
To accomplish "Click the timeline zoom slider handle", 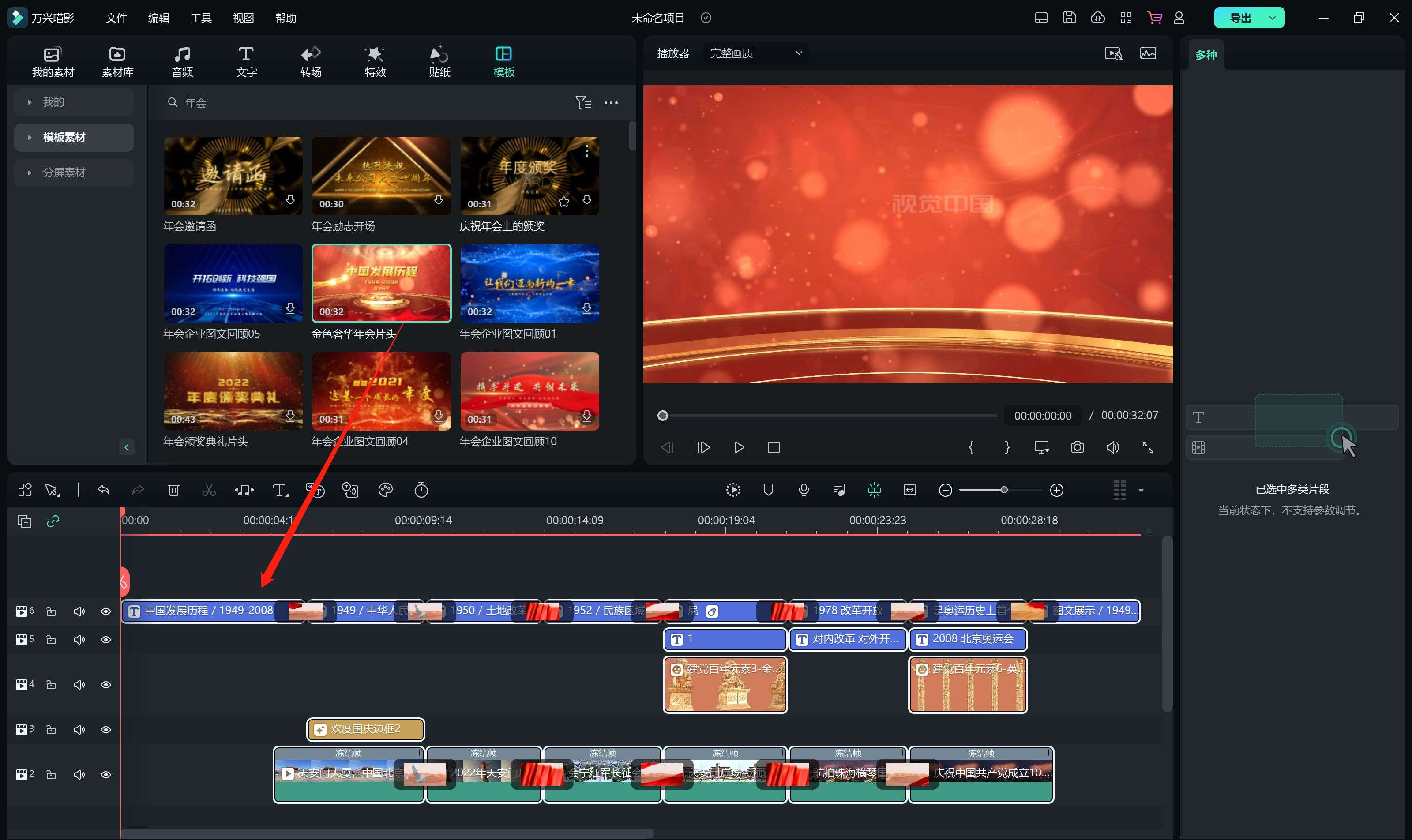I will 1004,490.
